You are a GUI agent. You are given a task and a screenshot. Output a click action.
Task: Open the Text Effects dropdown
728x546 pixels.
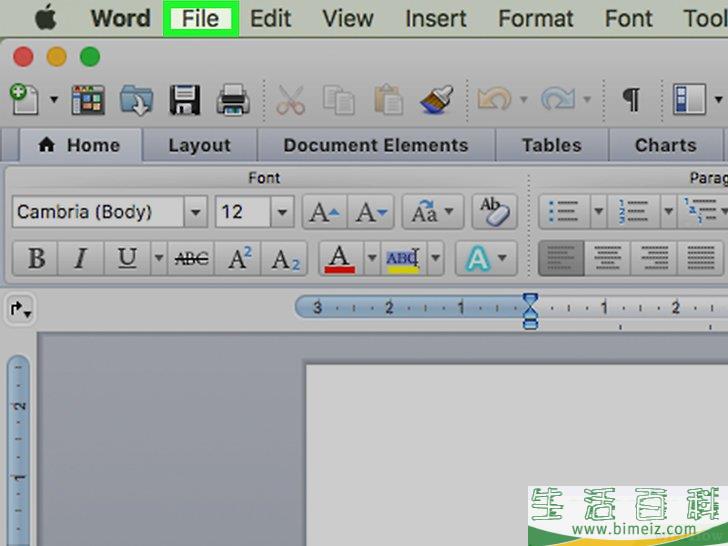tap(487, 258)
